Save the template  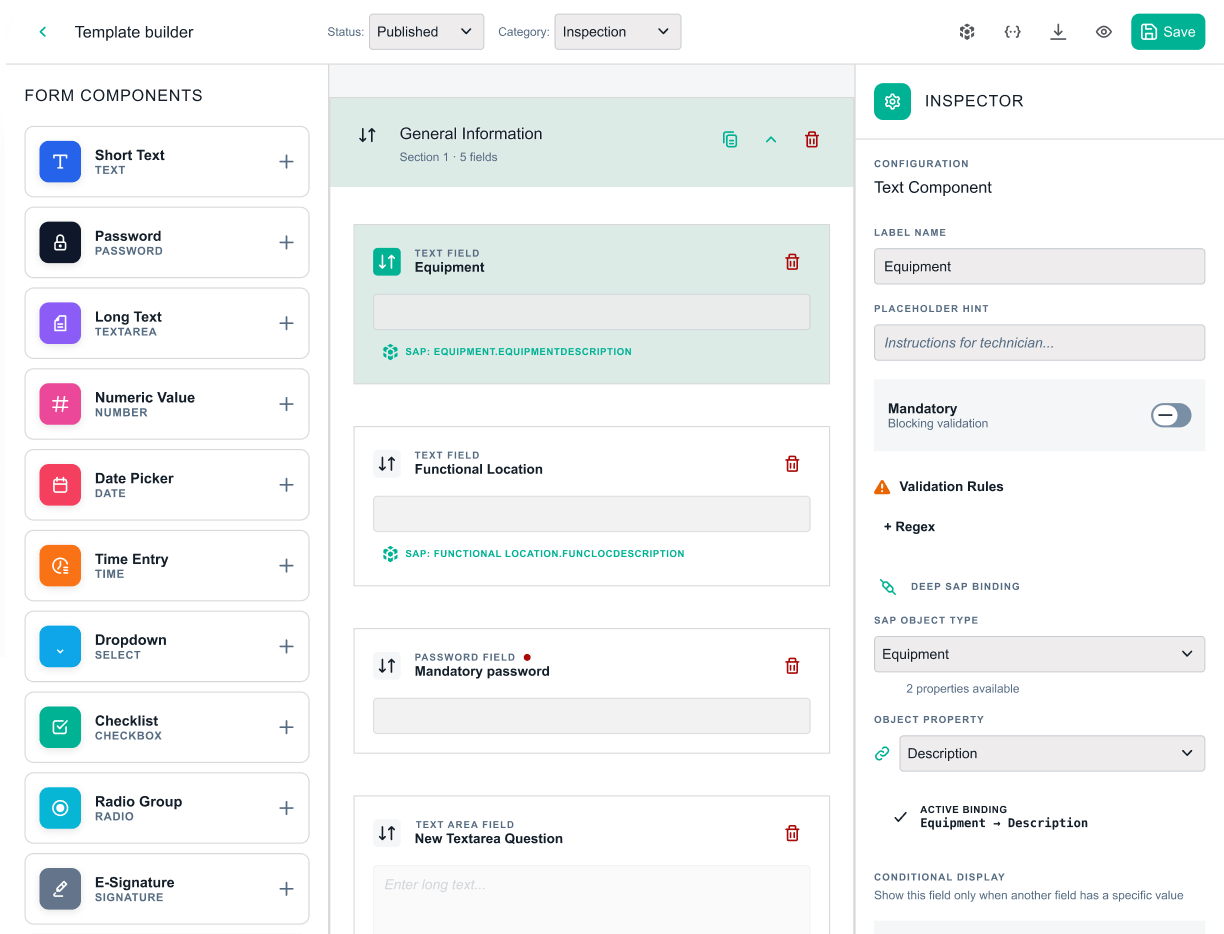coord(1168,32)
